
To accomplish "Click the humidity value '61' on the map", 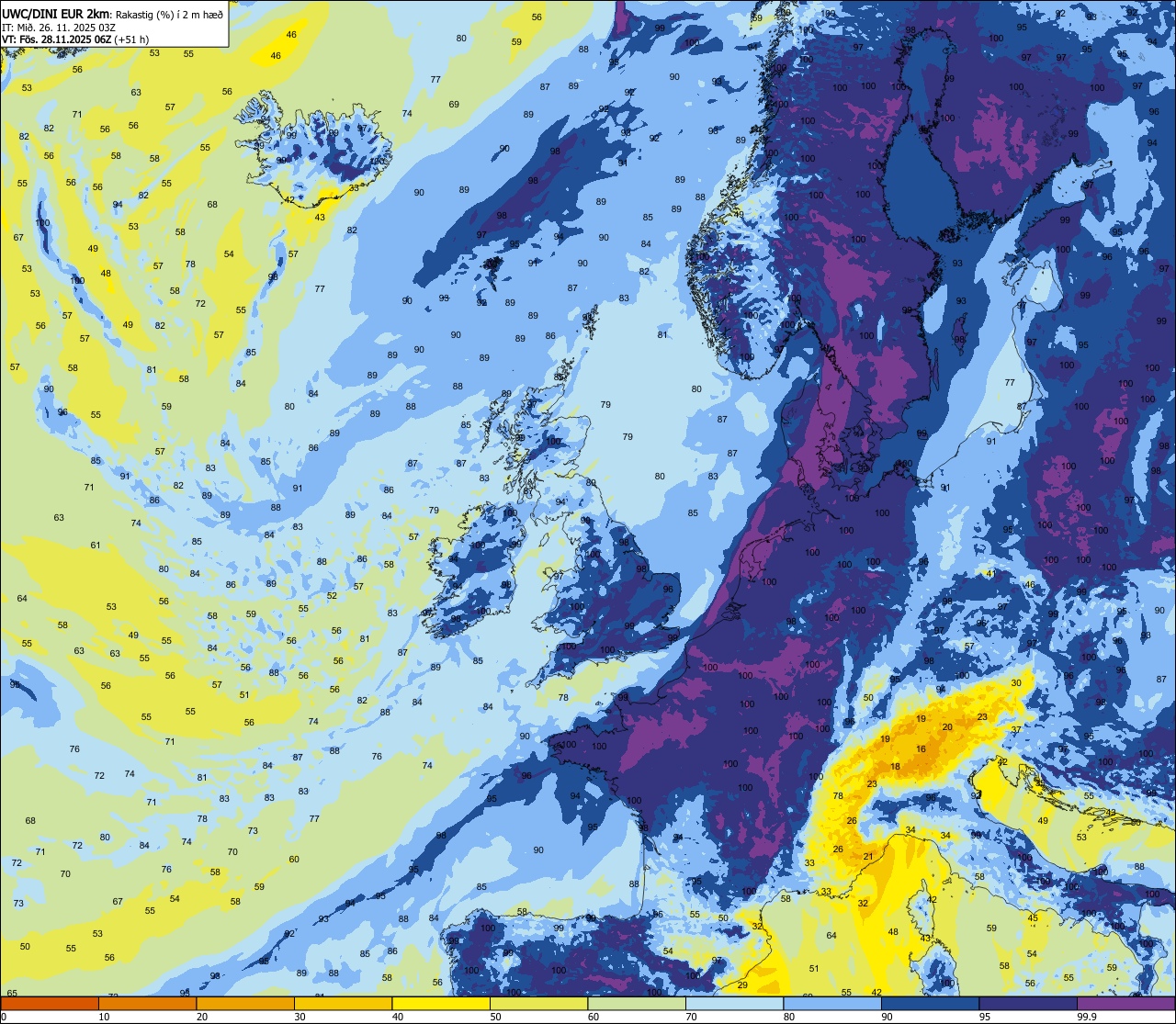I will coord(96,546).
